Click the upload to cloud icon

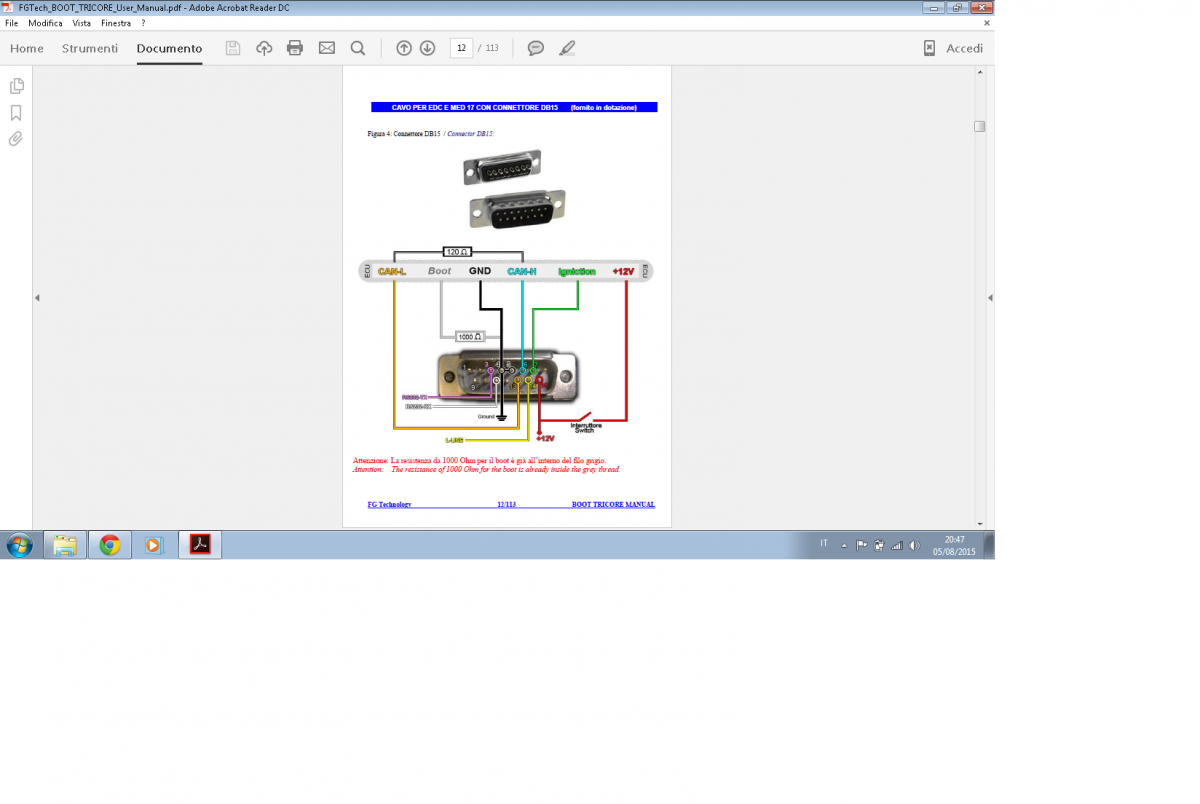point(264,48)
